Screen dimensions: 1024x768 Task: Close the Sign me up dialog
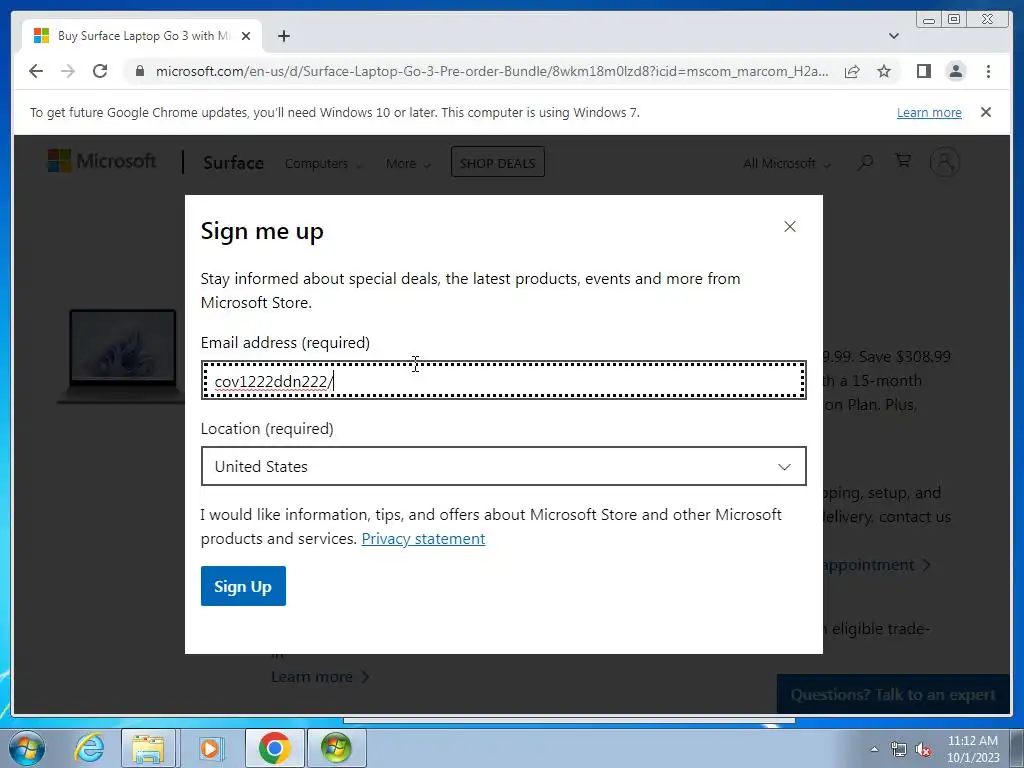tap(790, 227)
